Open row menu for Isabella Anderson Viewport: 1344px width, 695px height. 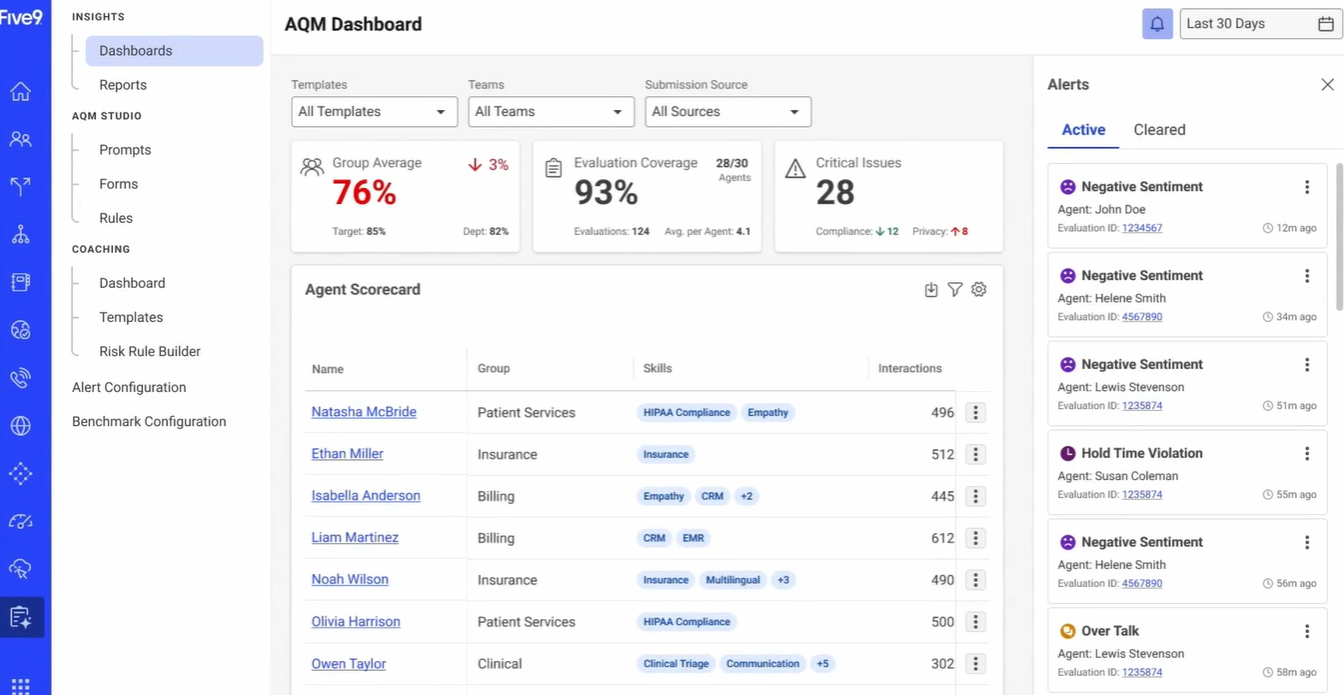(x=976, y=496)
